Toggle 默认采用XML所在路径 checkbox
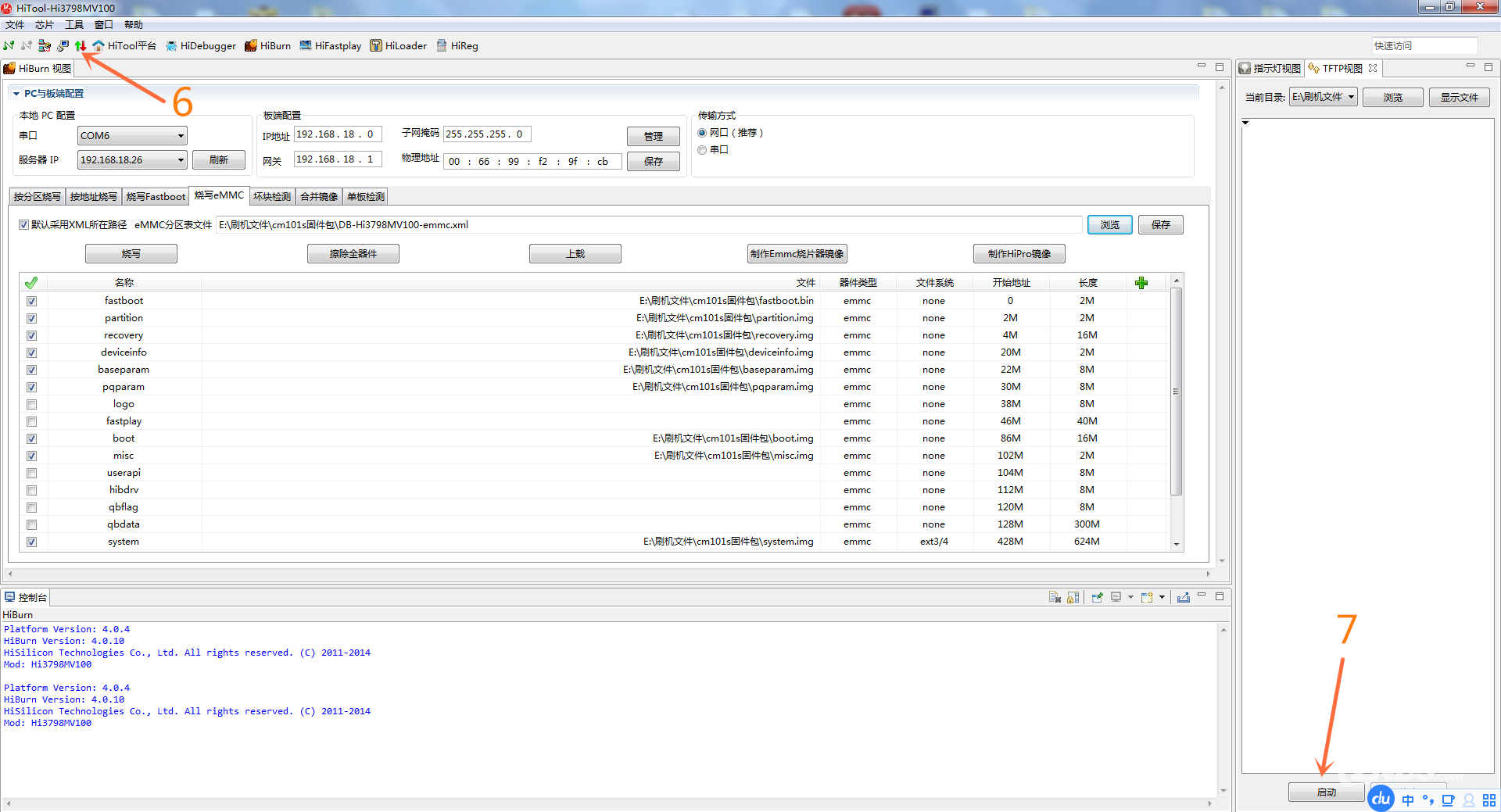 click(23, 224)
